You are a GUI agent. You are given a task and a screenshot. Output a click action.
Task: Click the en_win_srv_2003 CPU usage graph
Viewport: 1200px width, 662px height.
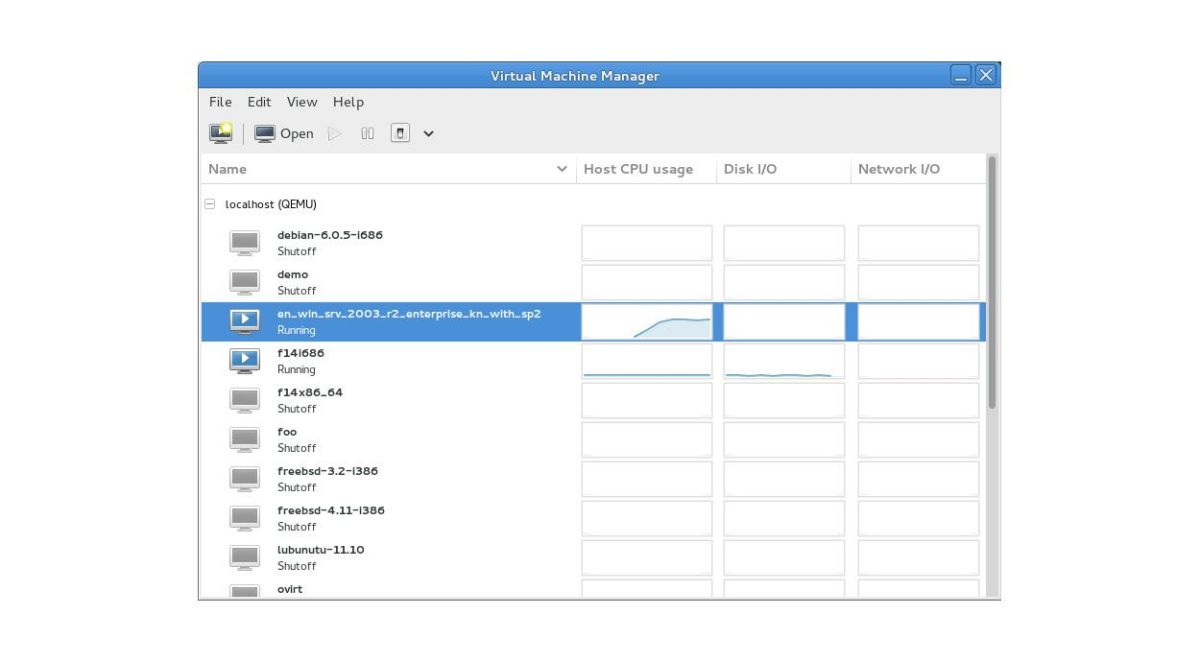tap(645, 321)
